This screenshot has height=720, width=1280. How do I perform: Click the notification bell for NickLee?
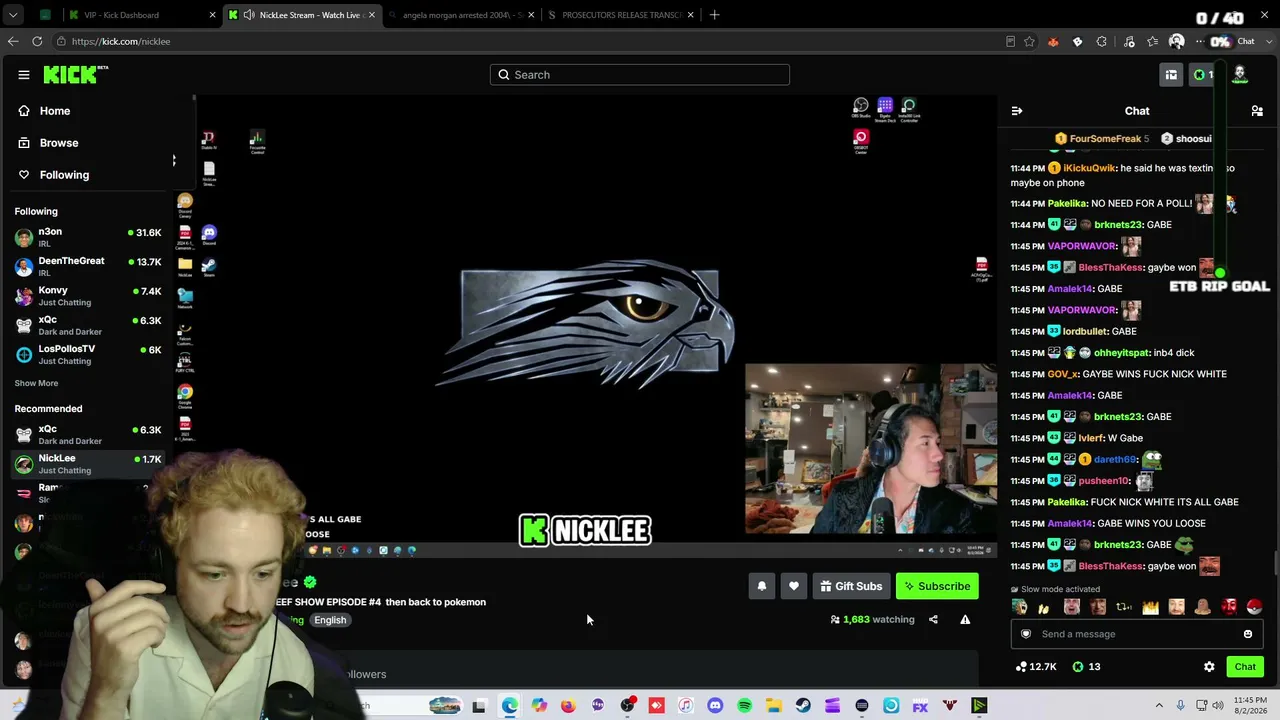(762, 587)
